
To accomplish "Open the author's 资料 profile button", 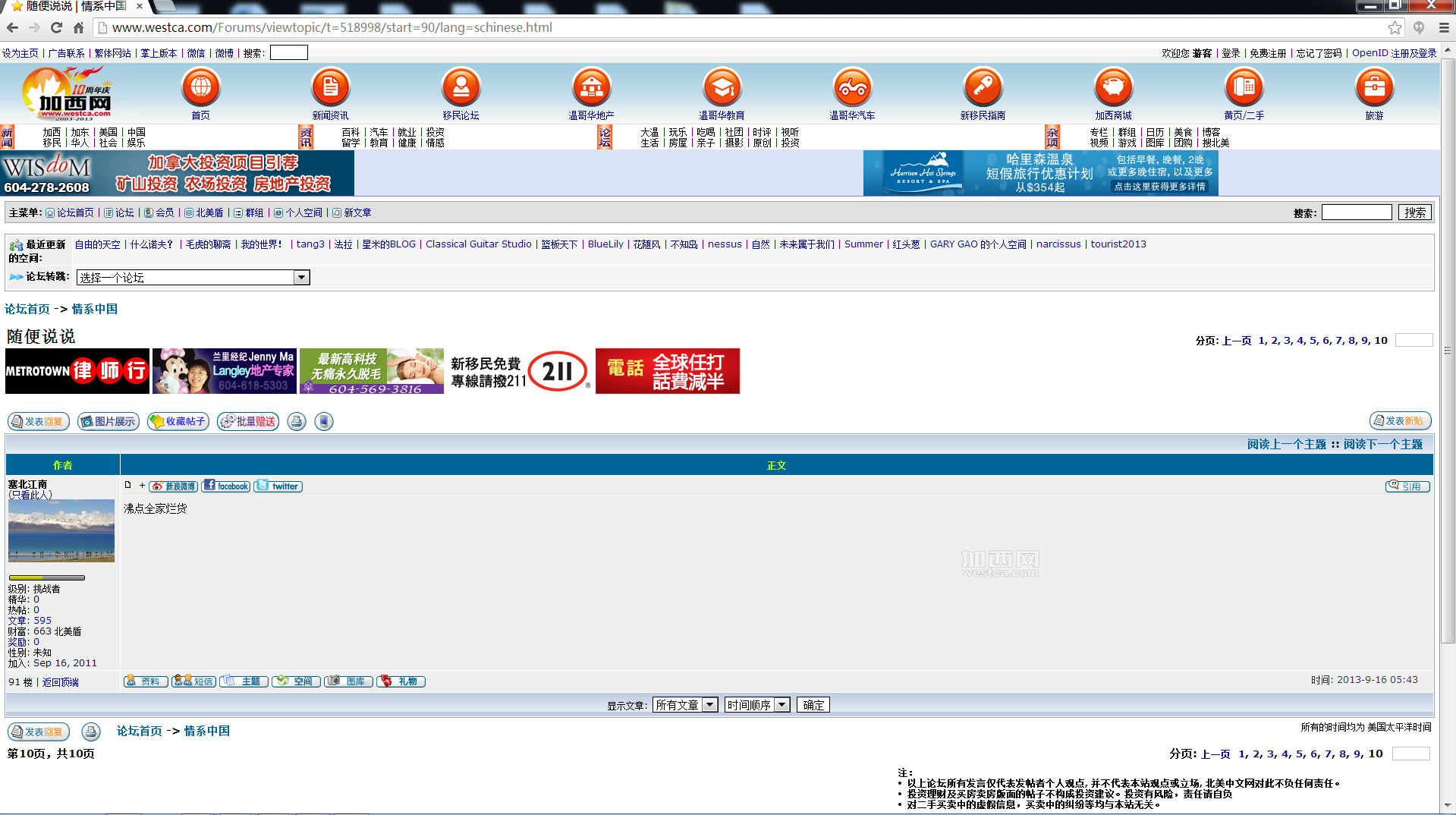I will 146,681.
